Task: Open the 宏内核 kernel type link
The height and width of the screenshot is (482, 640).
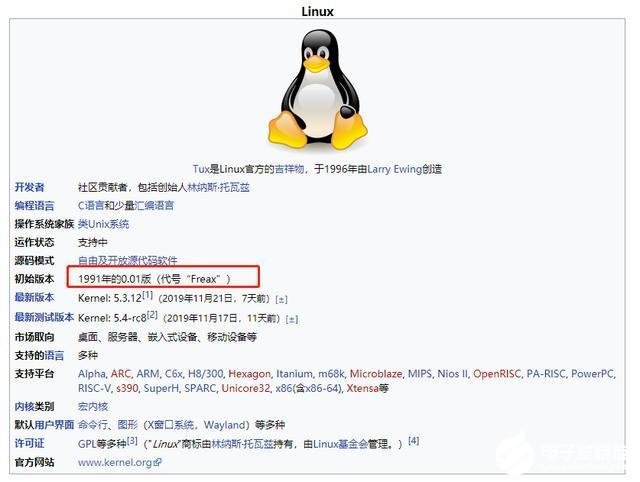Action: point(93,406)
